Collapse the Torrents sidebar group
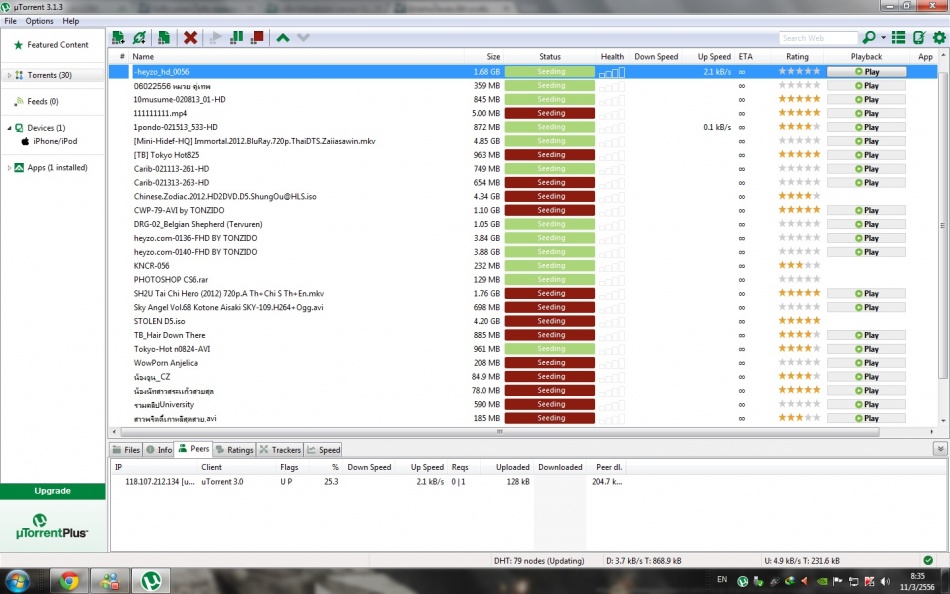This screenshot has width=950, height=594. coord(10,74)
